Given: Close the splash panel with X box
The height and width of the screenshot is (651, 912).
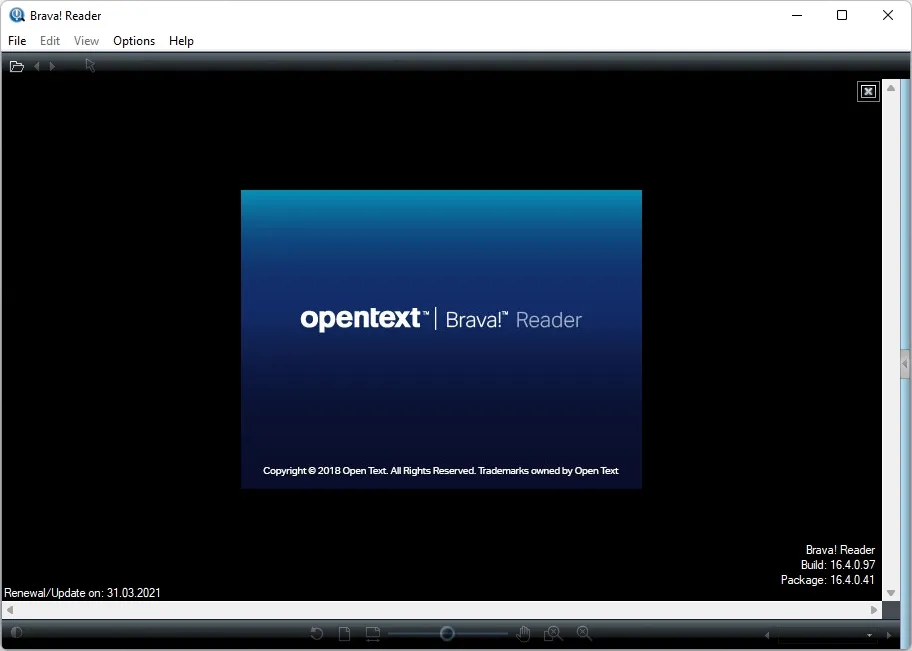Looking at the screenshot, I should (868, 91).
